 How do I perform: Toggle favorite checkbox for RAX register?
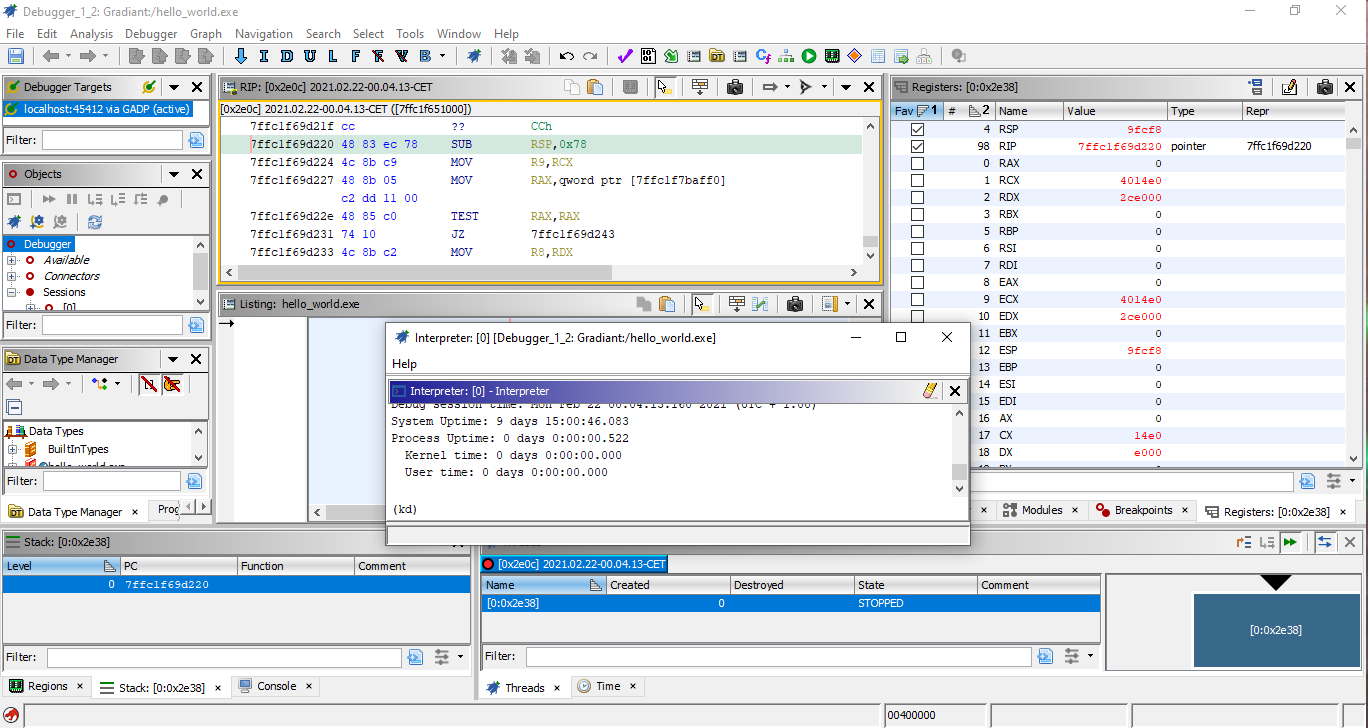(917, 163)
